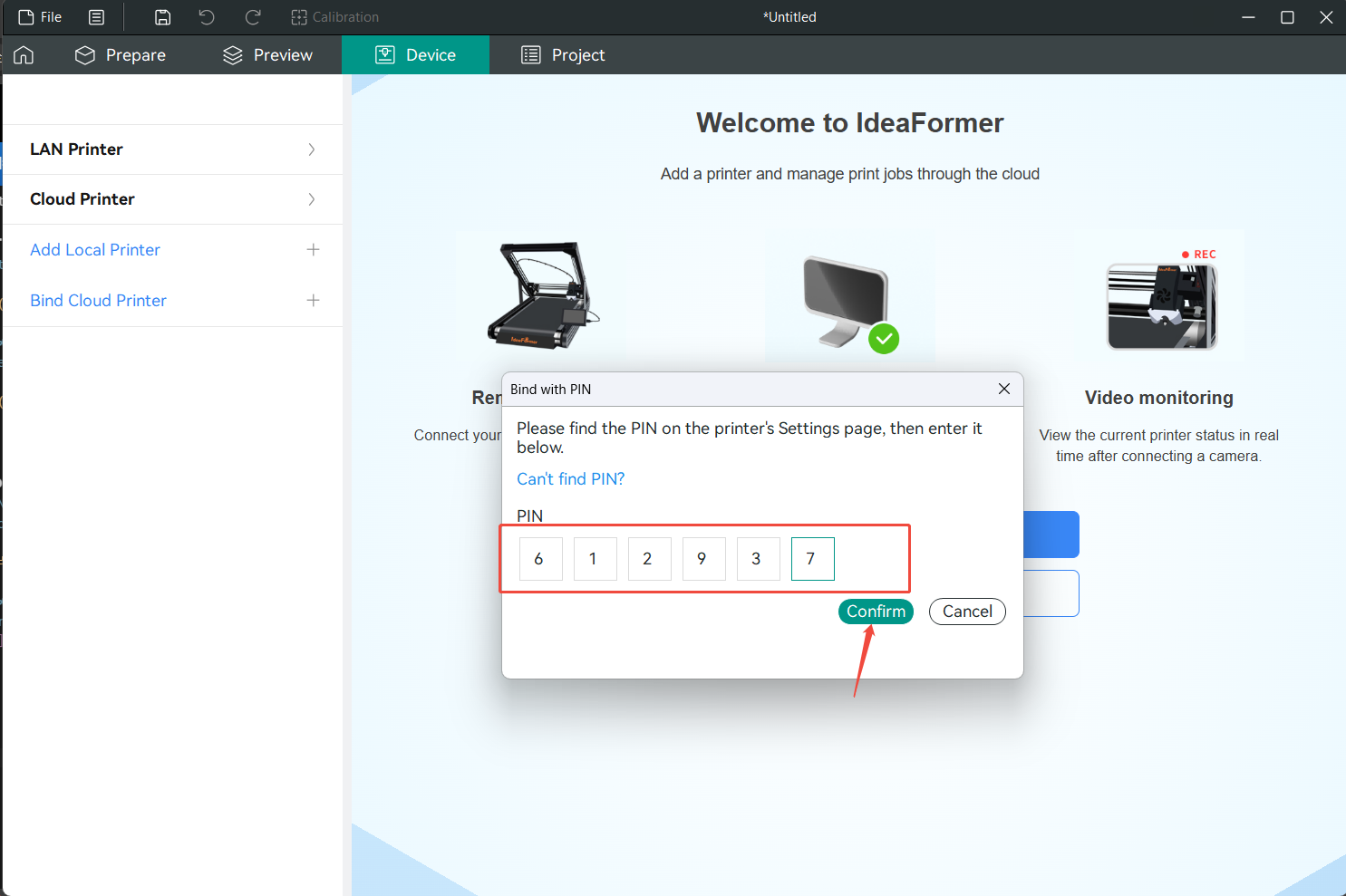Viewport: 1346px width, 896px height.
Task: Click the third PIN digit box containing 2
Action: pyautogui.click(x=650, y=559)
